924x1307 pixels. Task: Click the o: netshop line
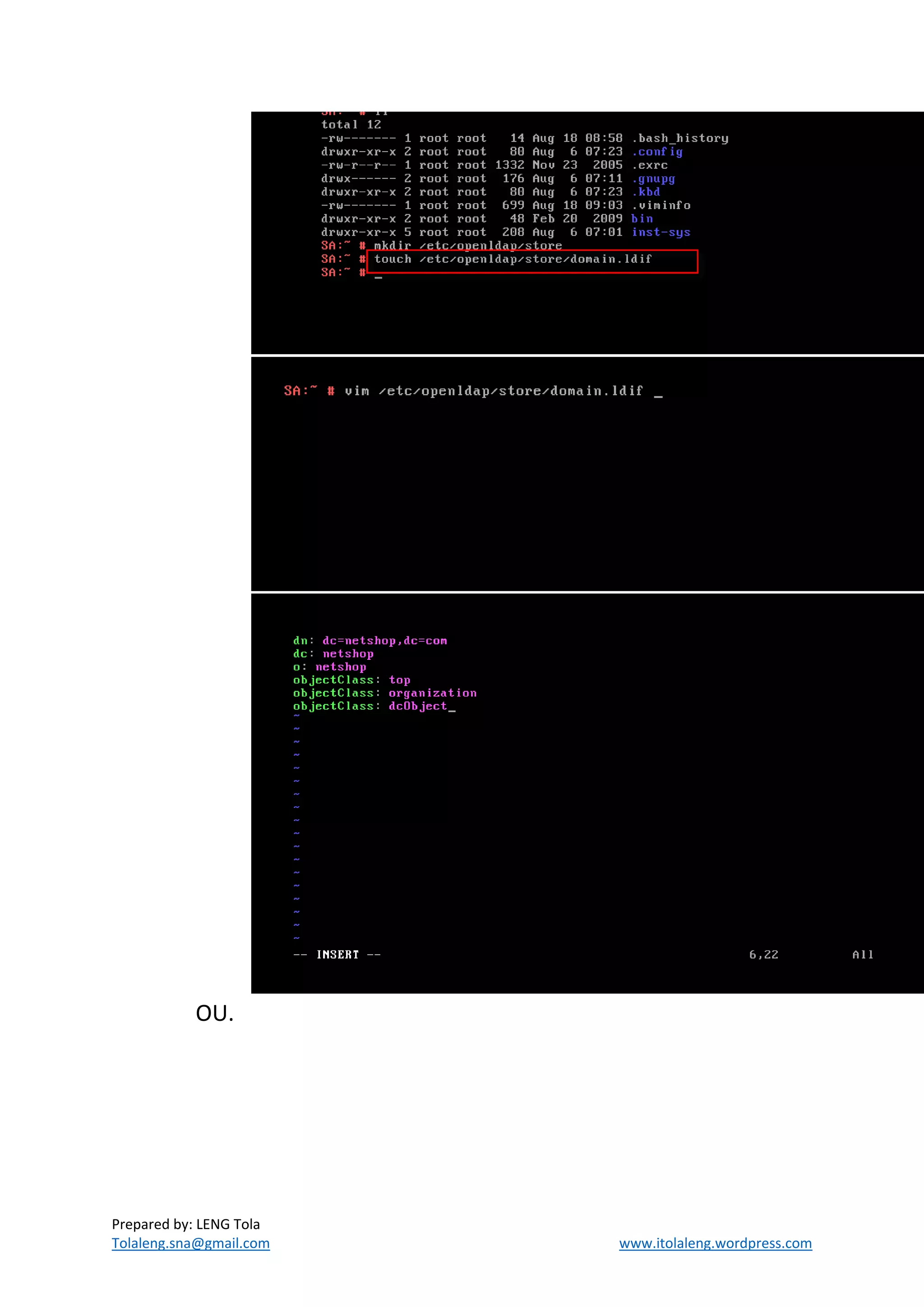click(x=329, y=667)
